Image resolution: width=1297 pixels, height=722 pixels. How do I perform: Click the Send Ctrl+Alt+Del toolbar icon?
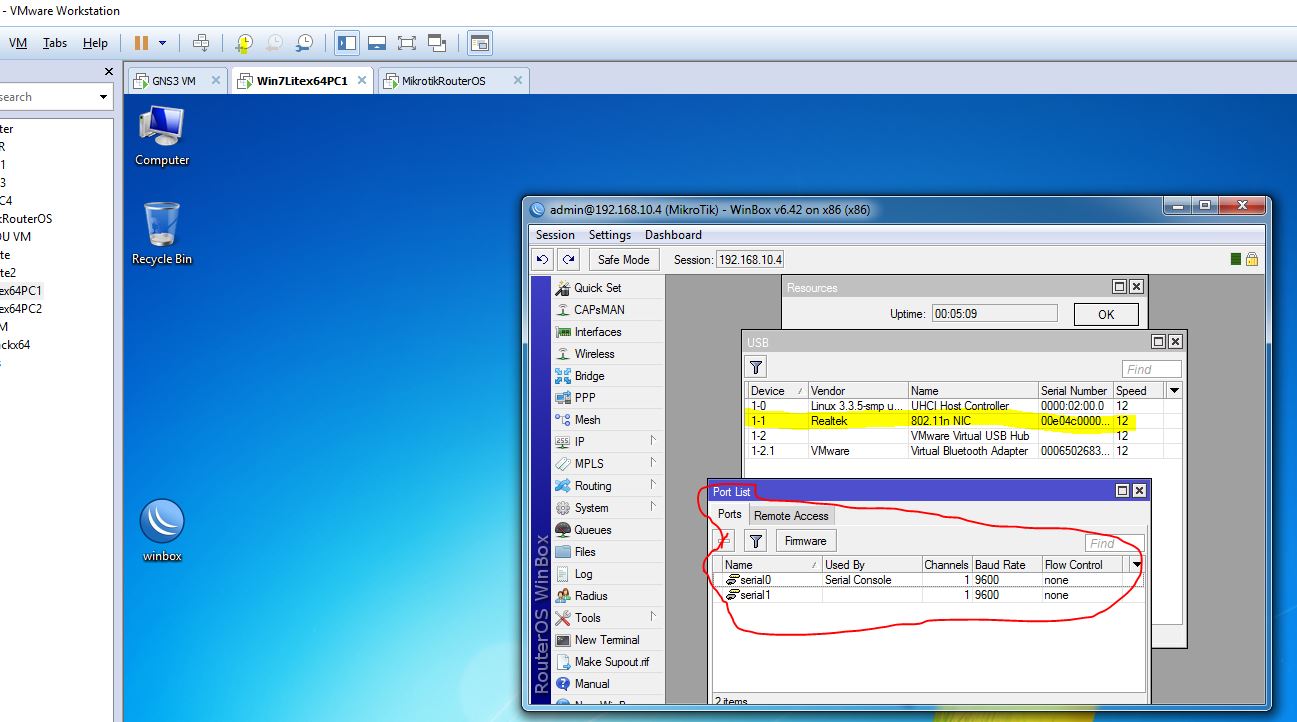[201, 43]
